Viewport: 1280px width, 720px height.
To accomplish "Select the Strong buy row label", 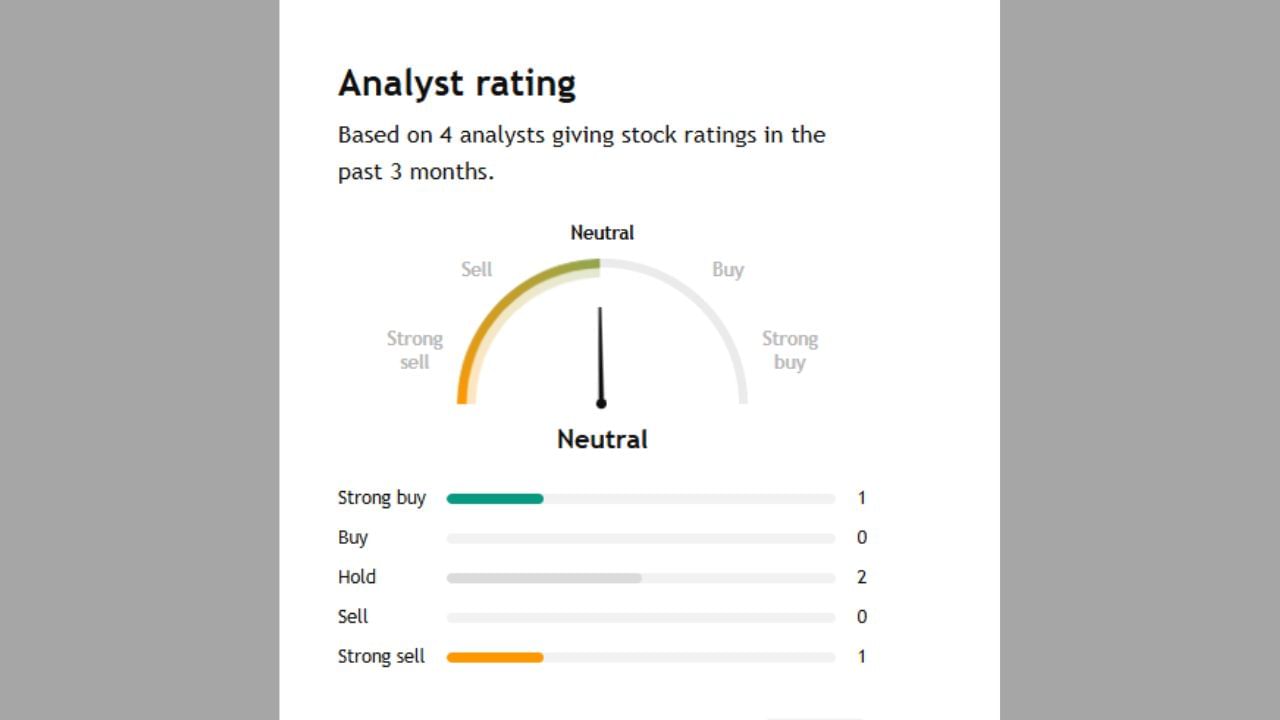I will pos(381,498).
